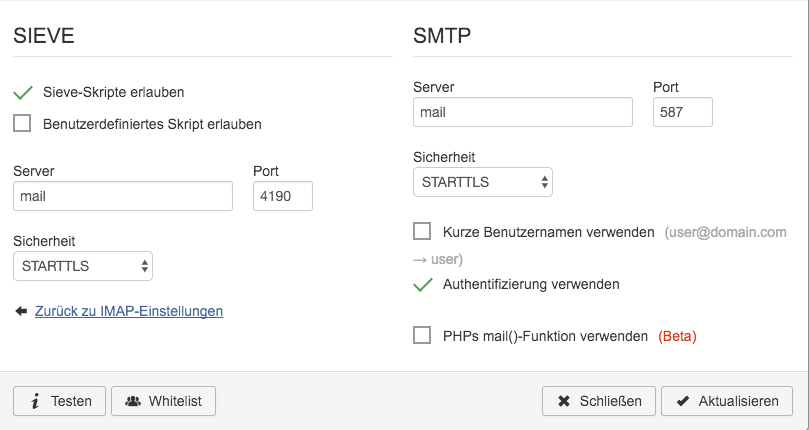The image size is (809, 430).
Task: Go back via Zurück zu IMAP-Einstellungen link
Action: [129, 311]
